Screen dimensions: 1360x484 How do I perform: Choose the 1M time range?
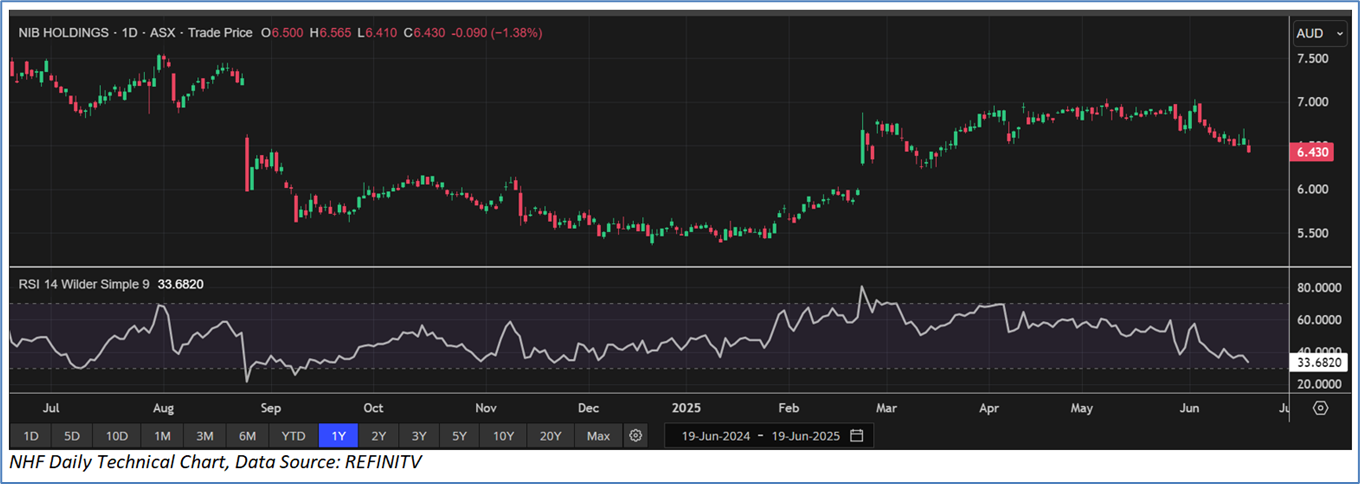point(162,436)
